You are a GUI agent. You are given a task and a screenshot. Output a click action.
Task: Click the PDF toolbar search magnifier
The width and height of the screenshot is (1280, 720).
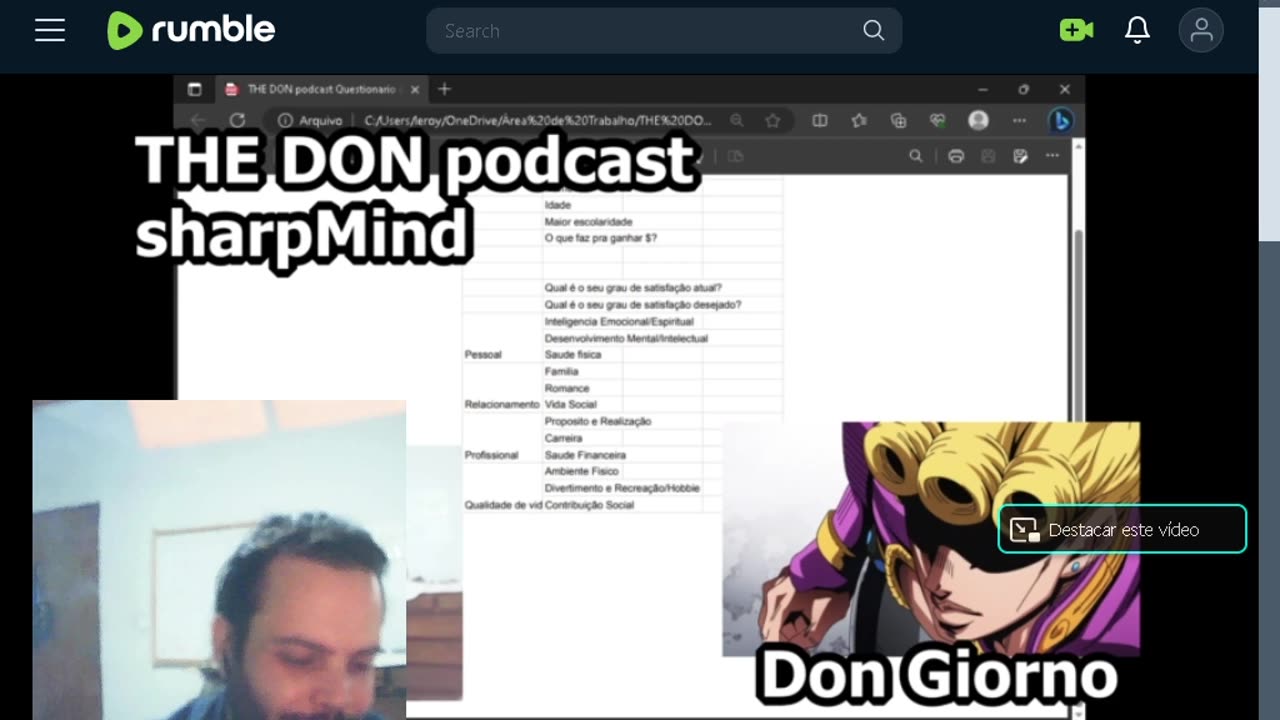tap(916, 156)
